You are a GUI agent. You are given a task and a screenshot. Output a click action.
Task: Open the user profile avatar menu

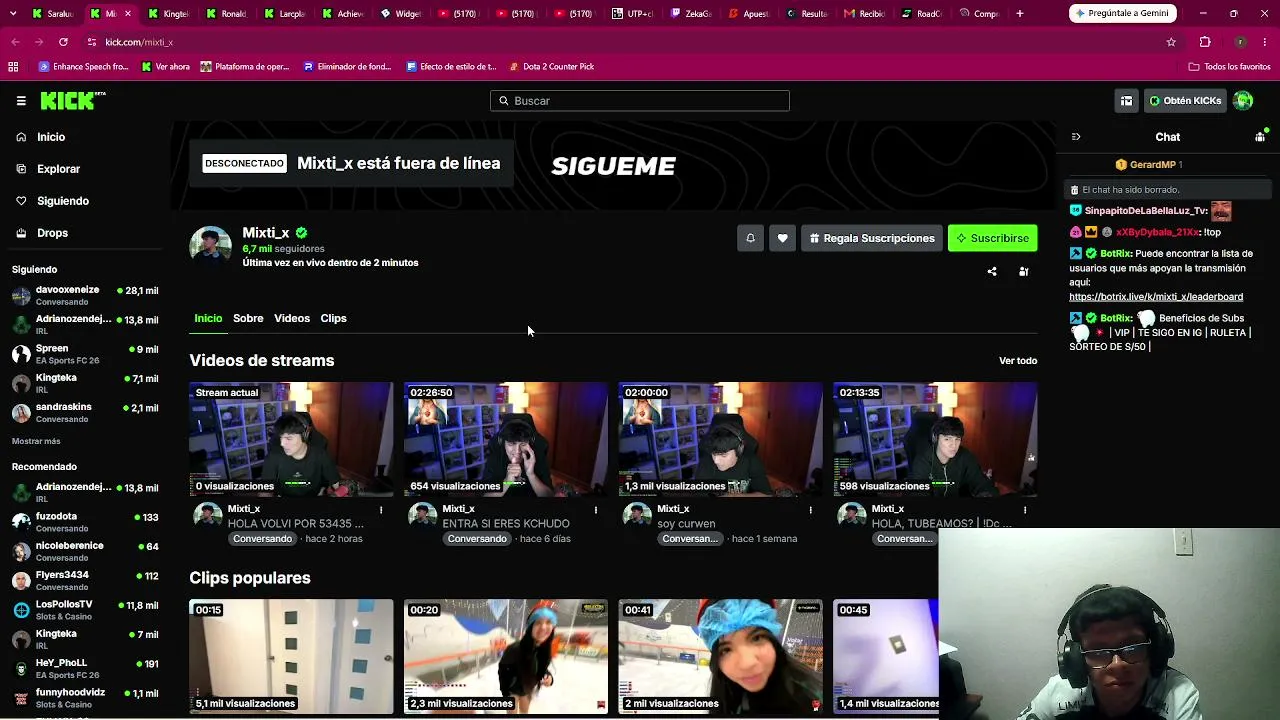pos(1243,101)
